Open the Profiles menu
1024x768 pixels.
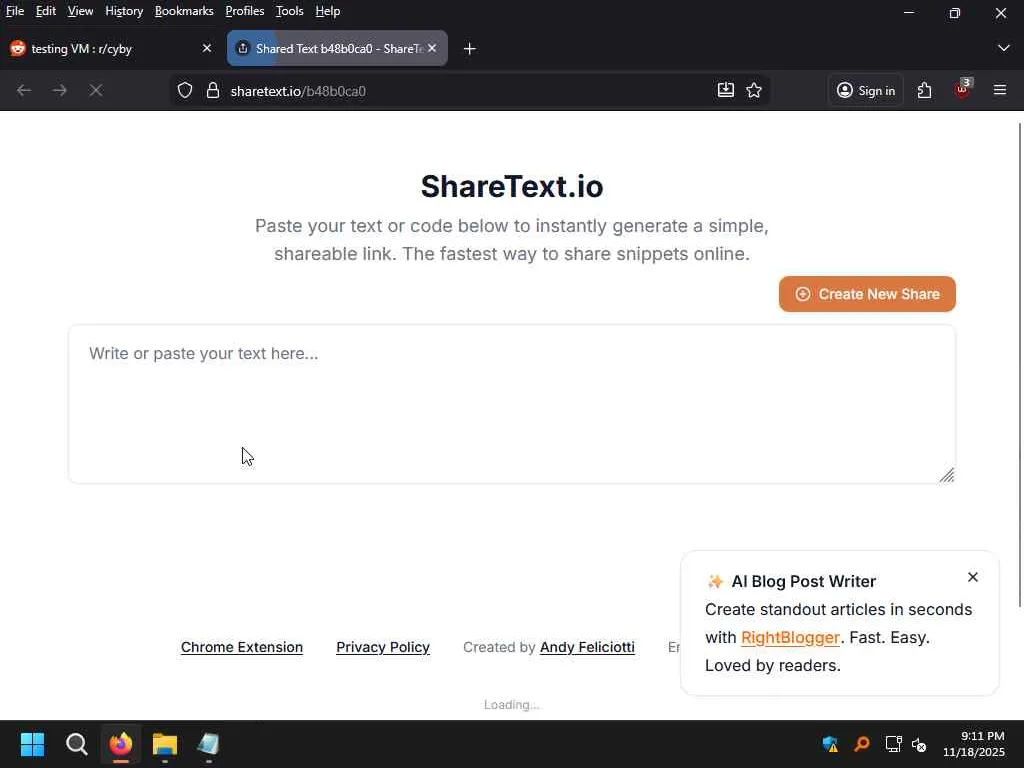point(245,11)
